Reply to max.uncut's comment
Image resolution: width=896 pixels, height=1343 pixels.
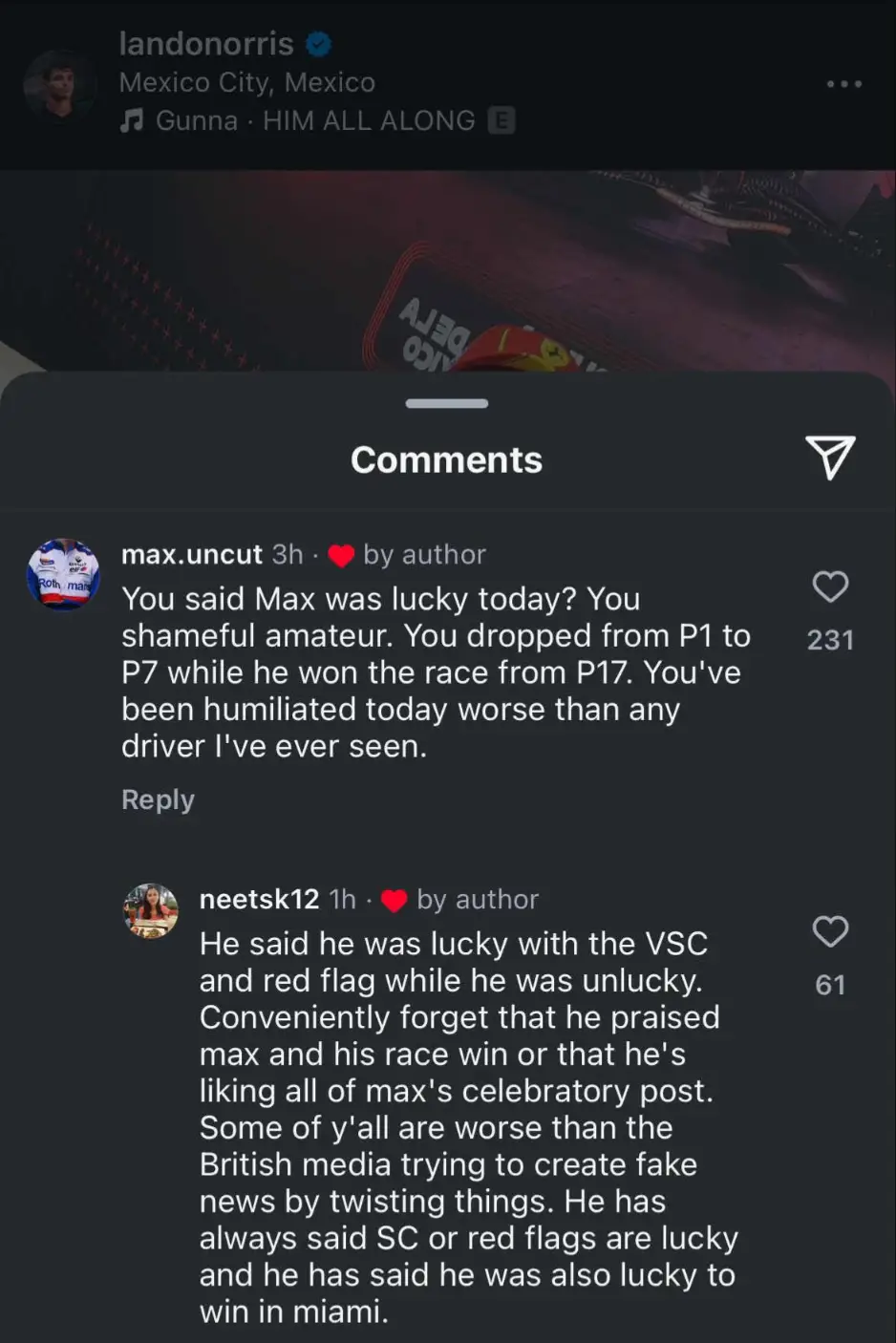[x=158, y=799]
